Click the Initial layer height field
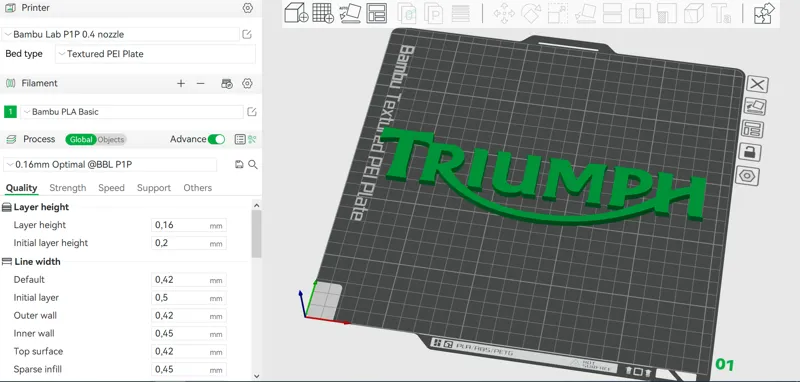This screenshot has width=800, height=382. pyautogui.click(x=189, y=243)
